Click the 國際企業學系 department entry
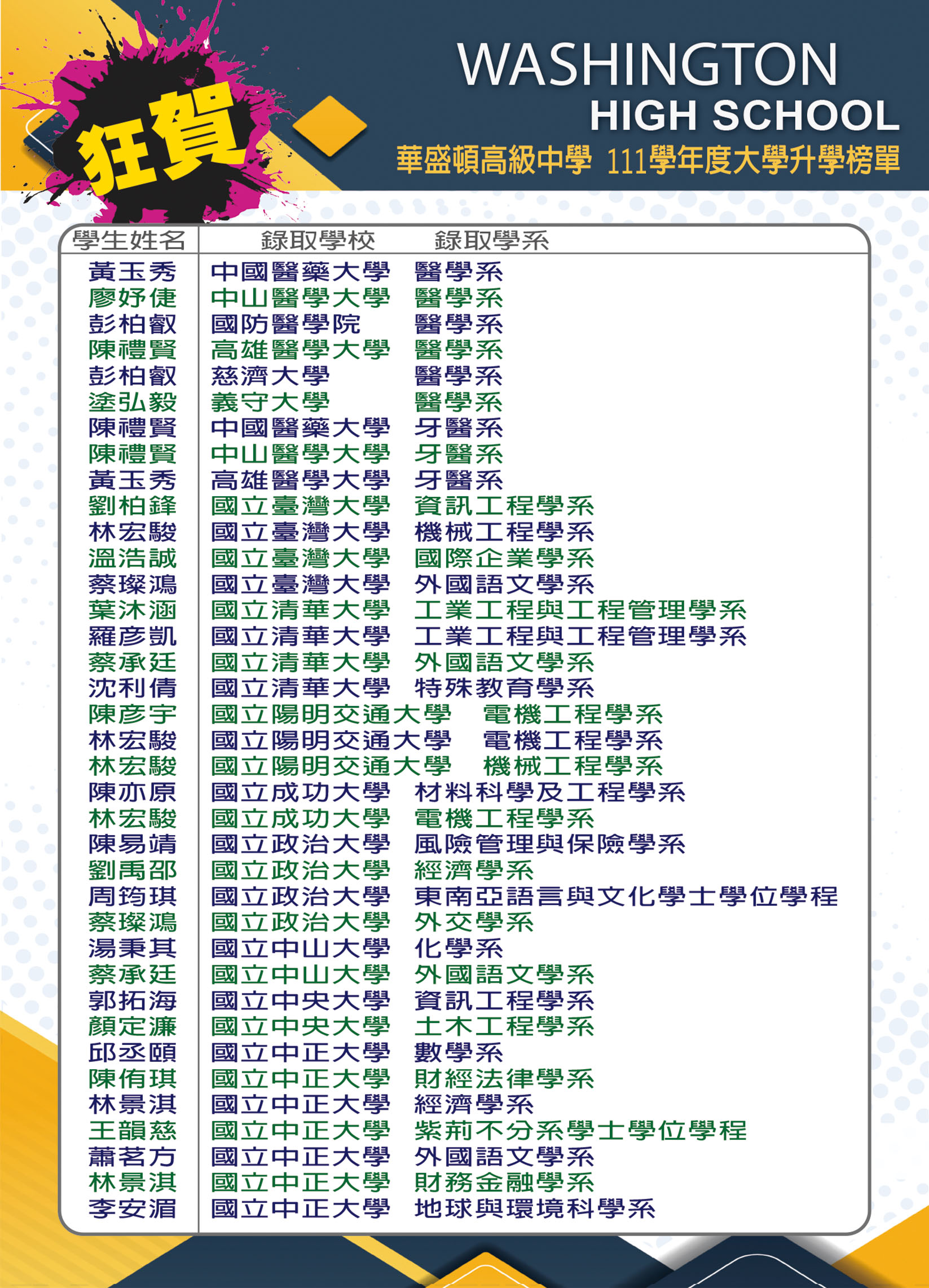This screenshot has width=929, height=1288. (505, 558)
